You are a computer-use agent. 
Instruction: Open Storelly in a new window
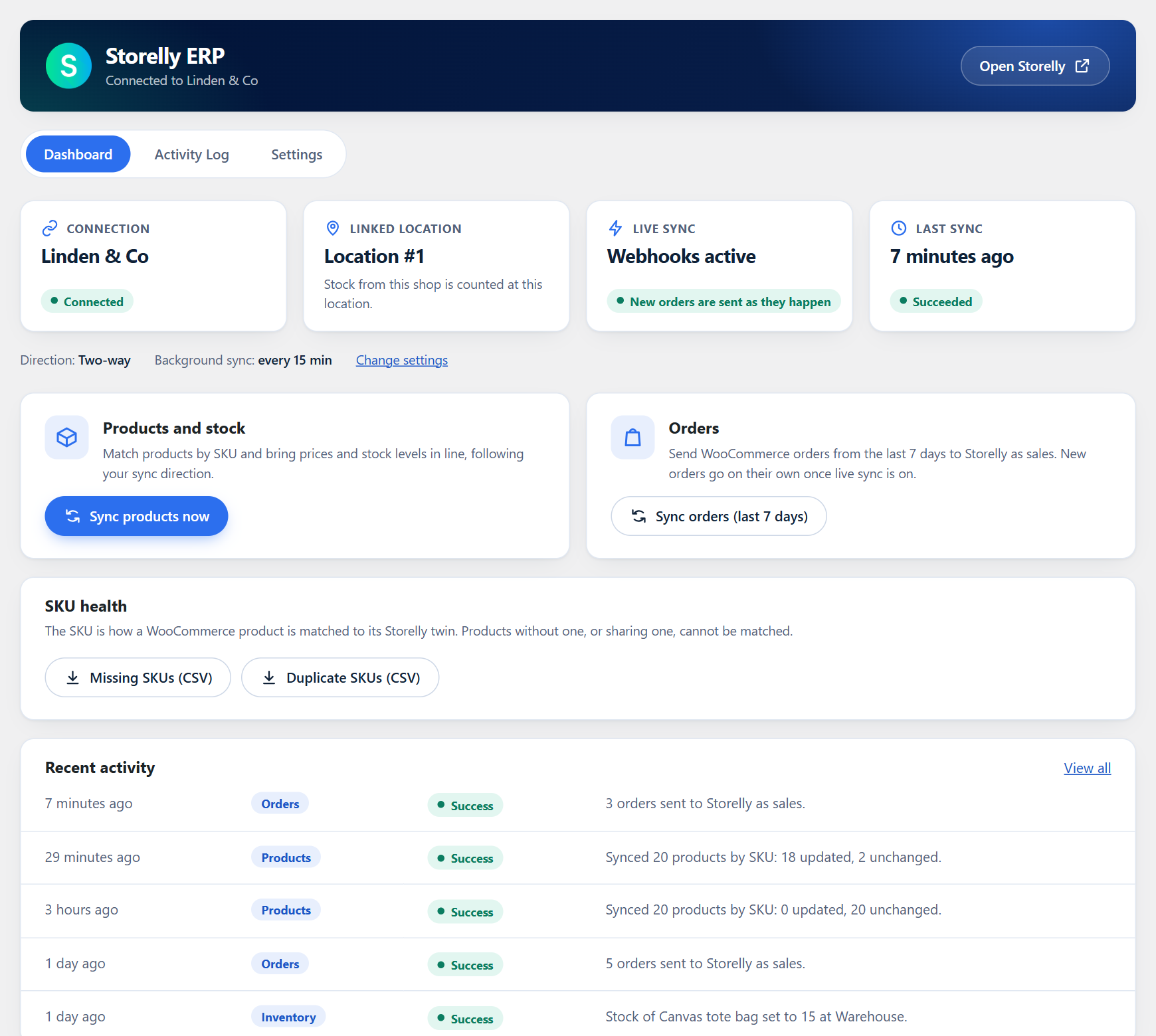point(1035,66)
